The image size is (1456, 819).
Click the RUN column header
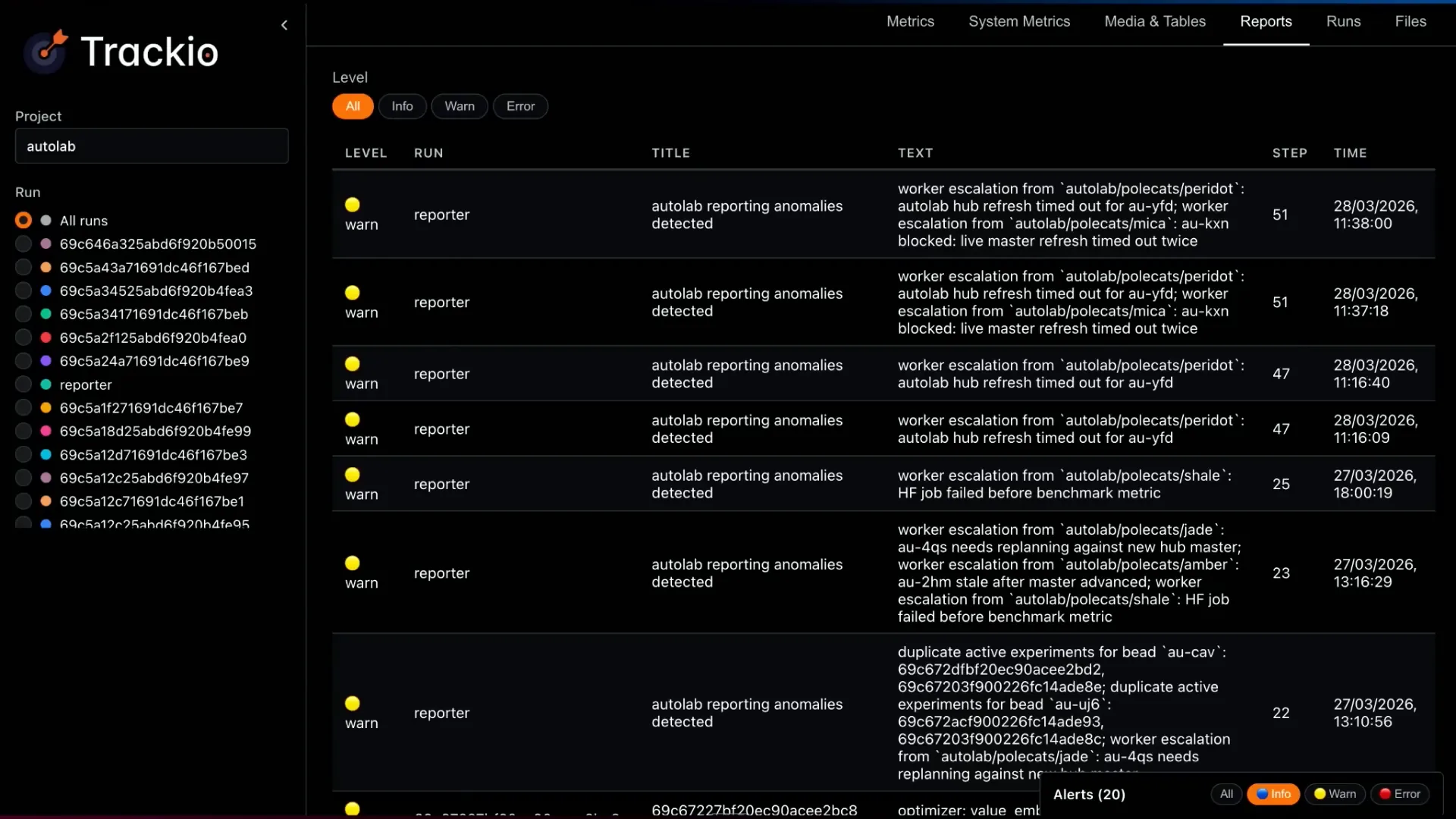tap(428, 152)
